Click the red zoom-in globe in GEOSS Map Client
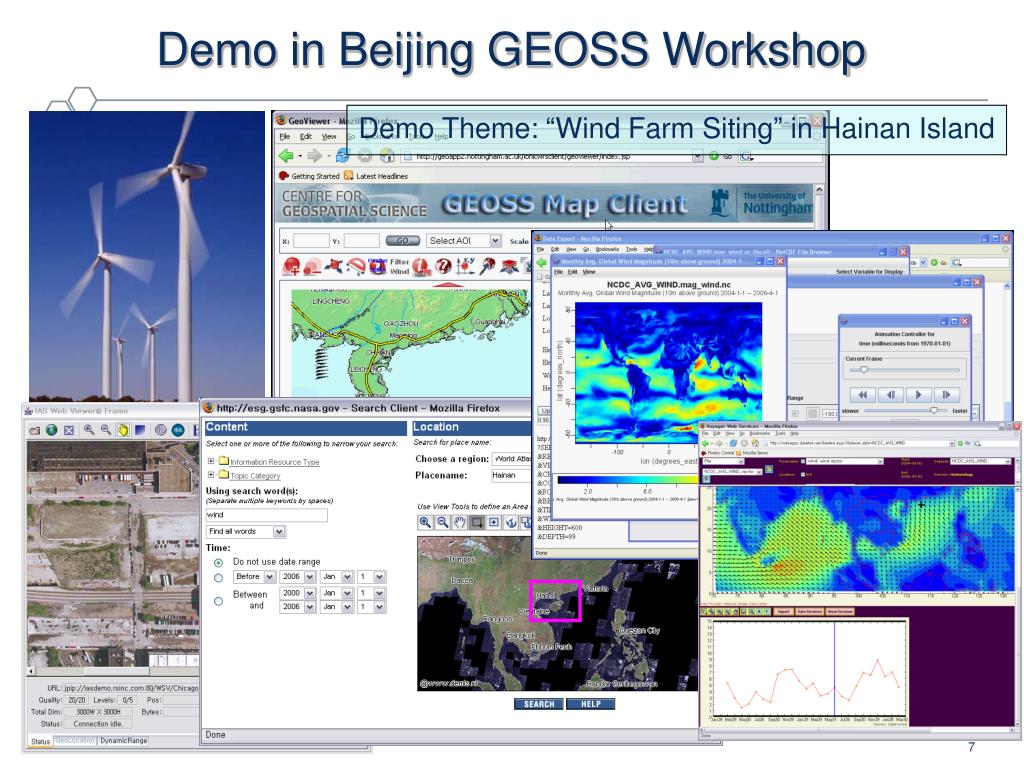The height and width of the screenshot is (768, 1024). pyautogui.click(x=292, y=266)
